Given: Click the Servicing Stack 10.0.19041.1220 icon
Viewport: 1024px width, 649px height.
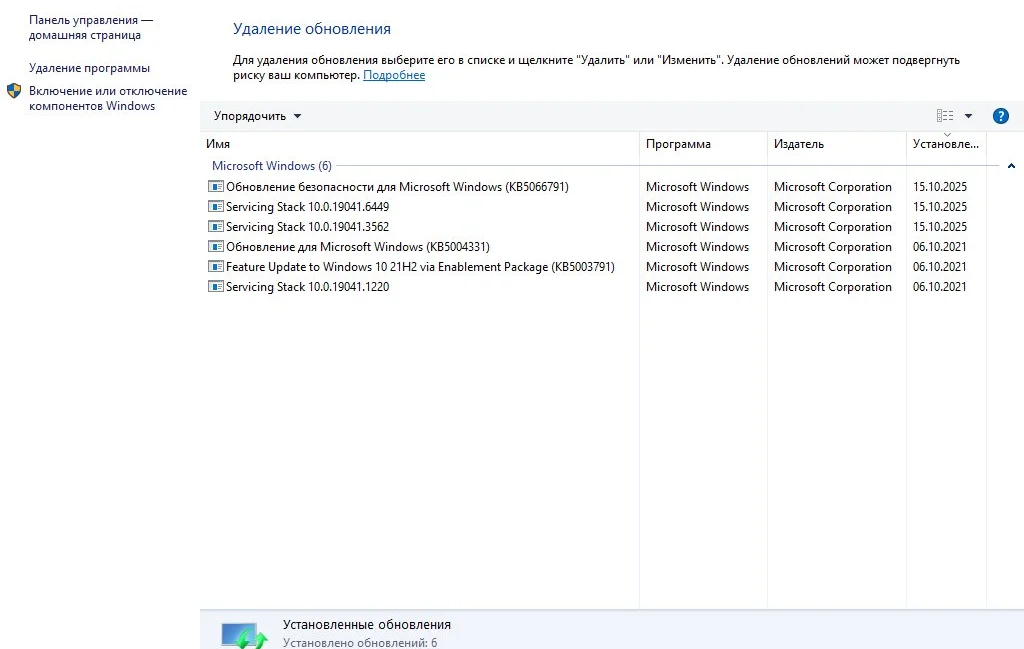Looking at the screenshot, I should click(x=215, y=287).
